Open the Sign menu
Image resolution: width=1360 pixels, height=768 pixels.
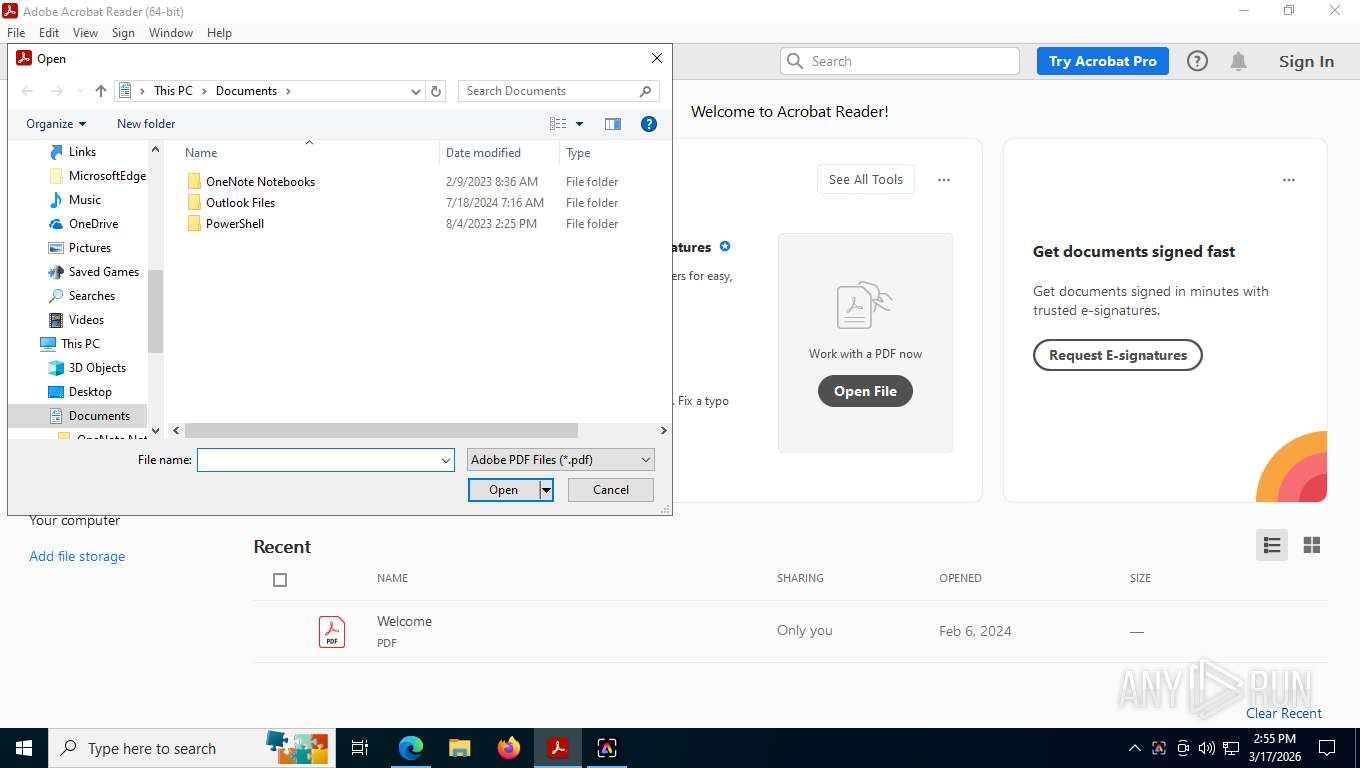coord(123,33)
